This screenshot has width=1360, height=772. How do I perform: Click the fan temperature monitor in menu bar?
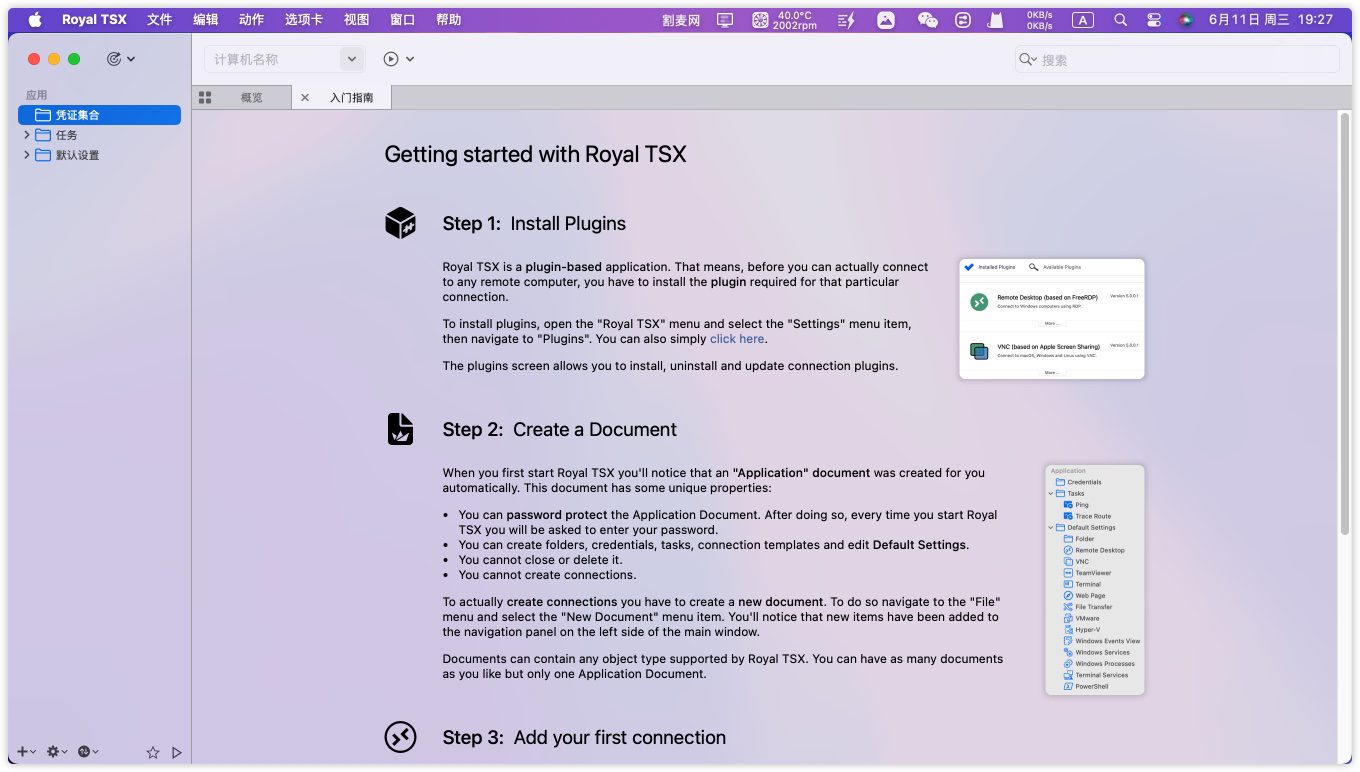pyautogui.click(x=785, y=19)
